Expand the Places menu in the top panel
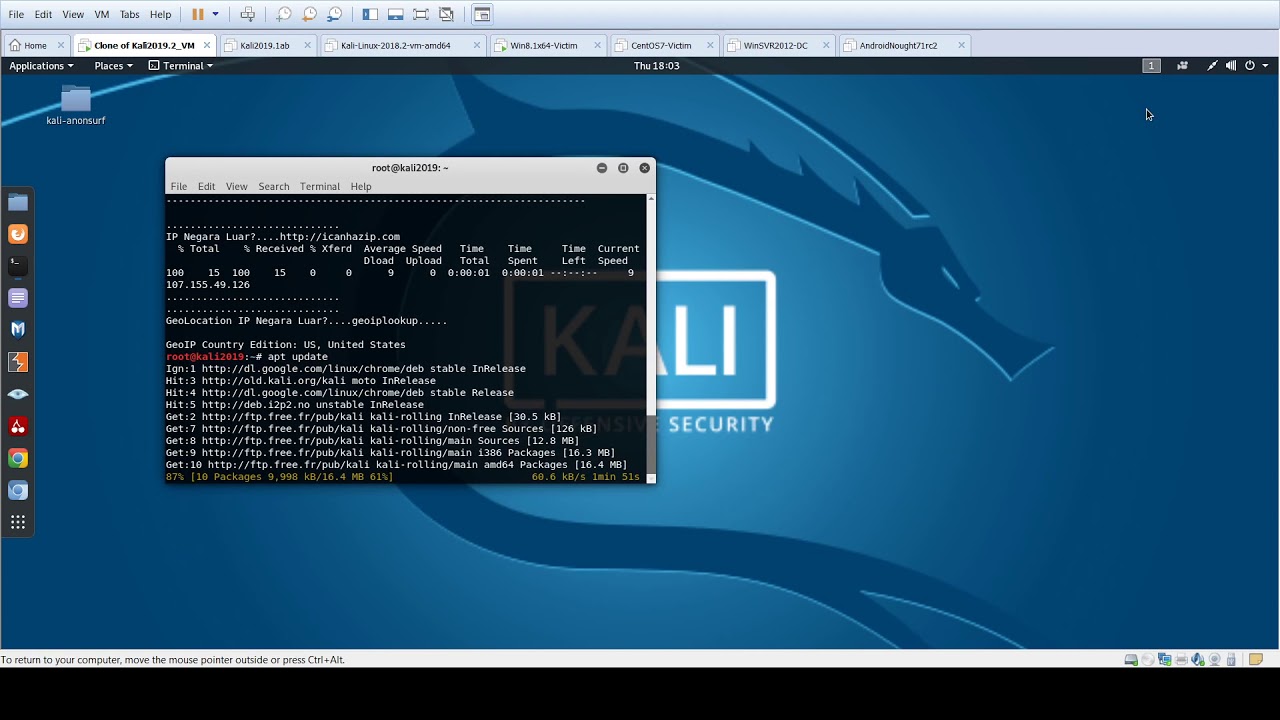This screenshot has height=720, width=1280. [x=113, y=66]
